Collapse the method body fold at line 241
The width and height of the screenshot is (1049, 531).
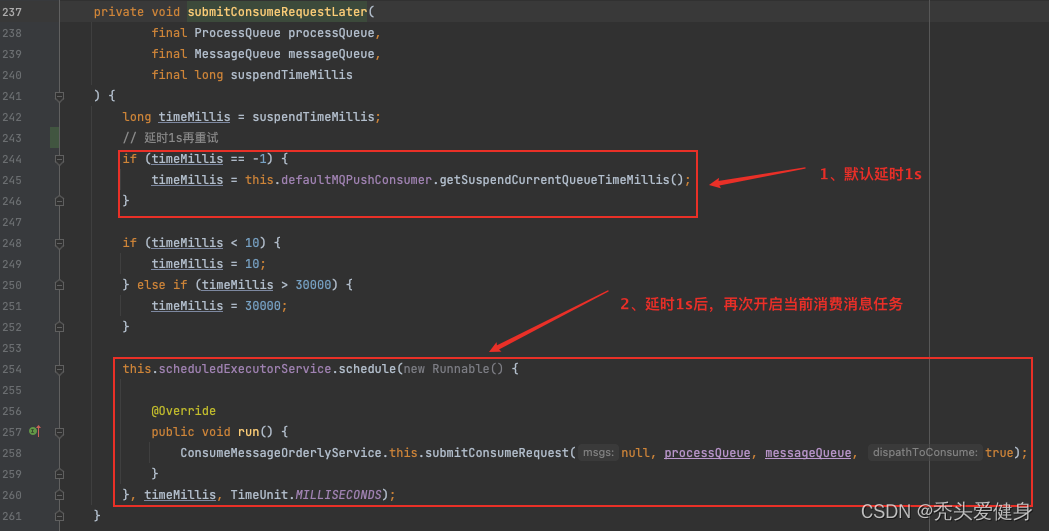coord(59,96)
